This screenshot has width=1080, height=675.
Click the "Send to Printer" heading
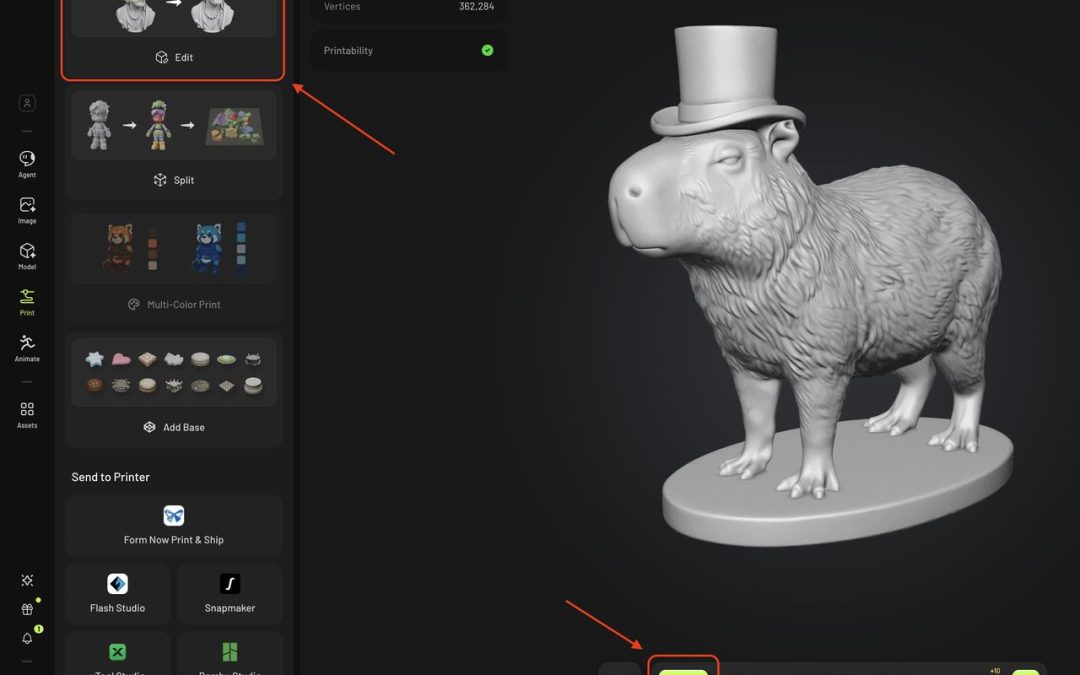110,477
